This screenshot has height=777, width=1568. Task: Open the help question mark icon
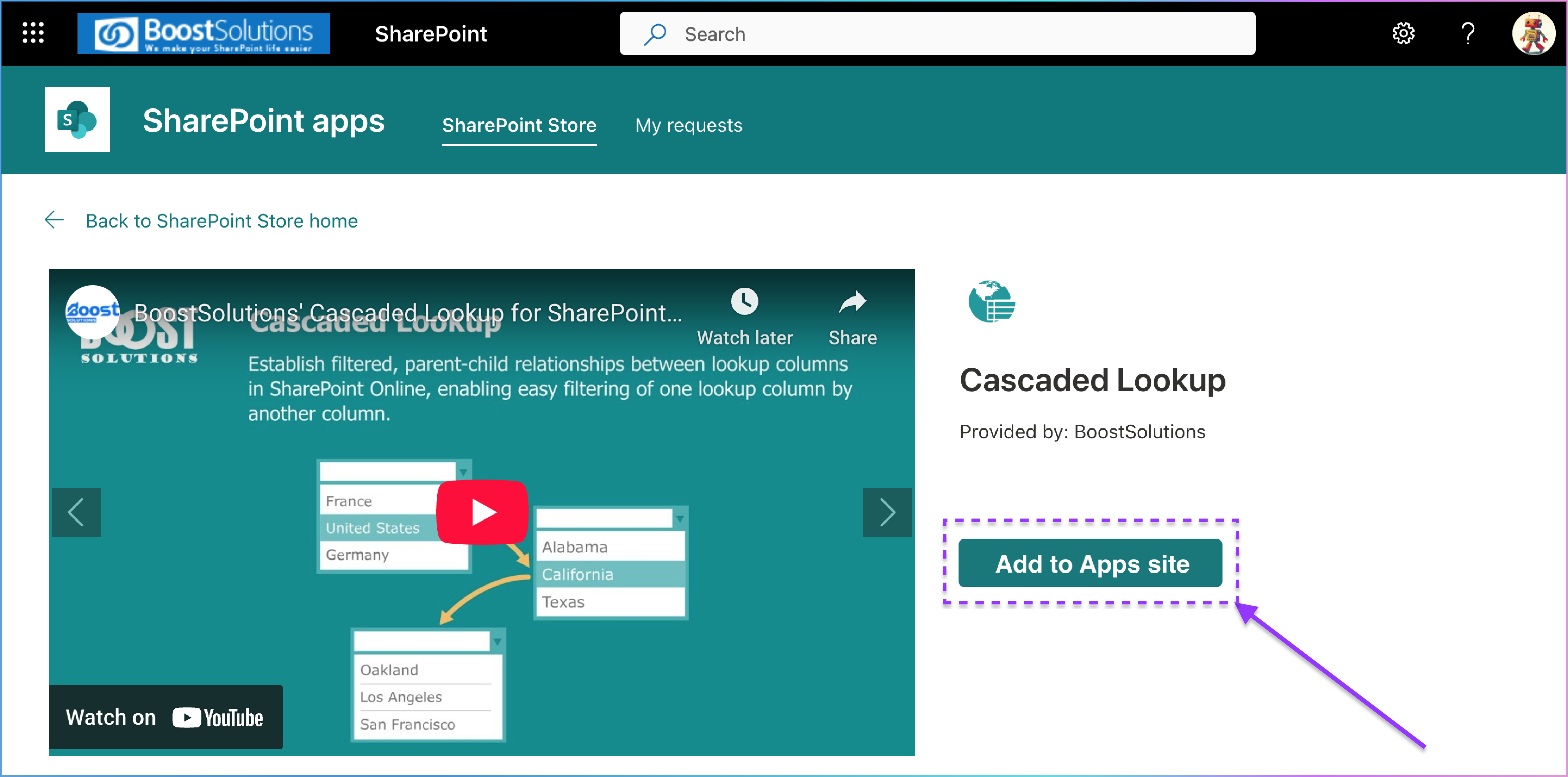pos(1468,33)
